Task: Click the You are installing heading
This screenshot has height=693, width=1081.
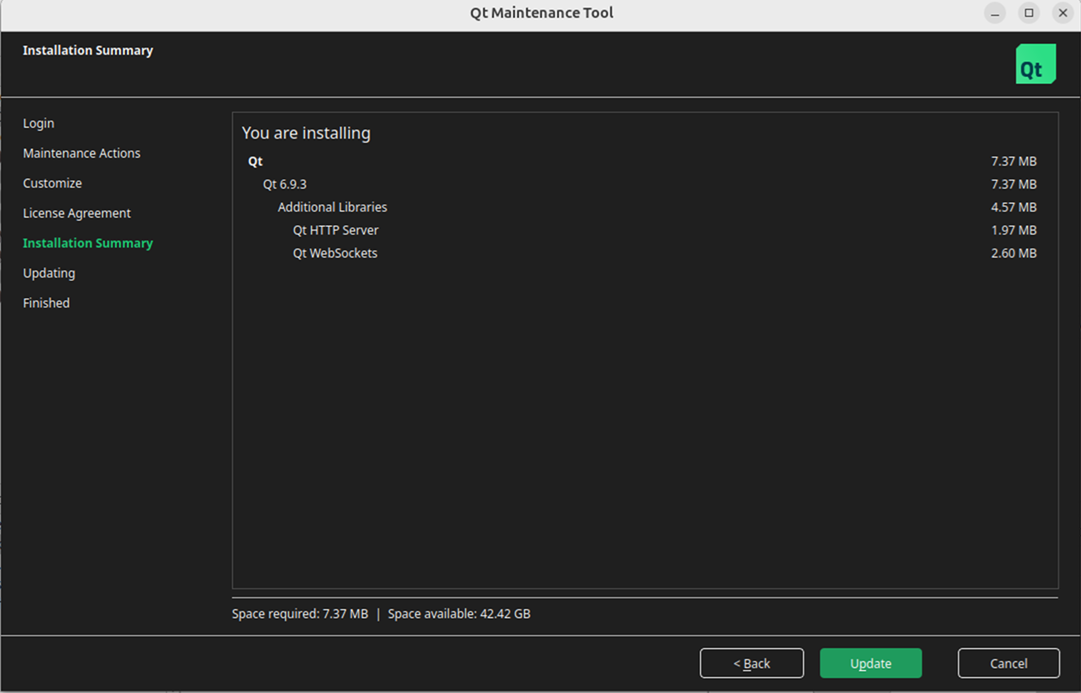Action: click(306, 133)
